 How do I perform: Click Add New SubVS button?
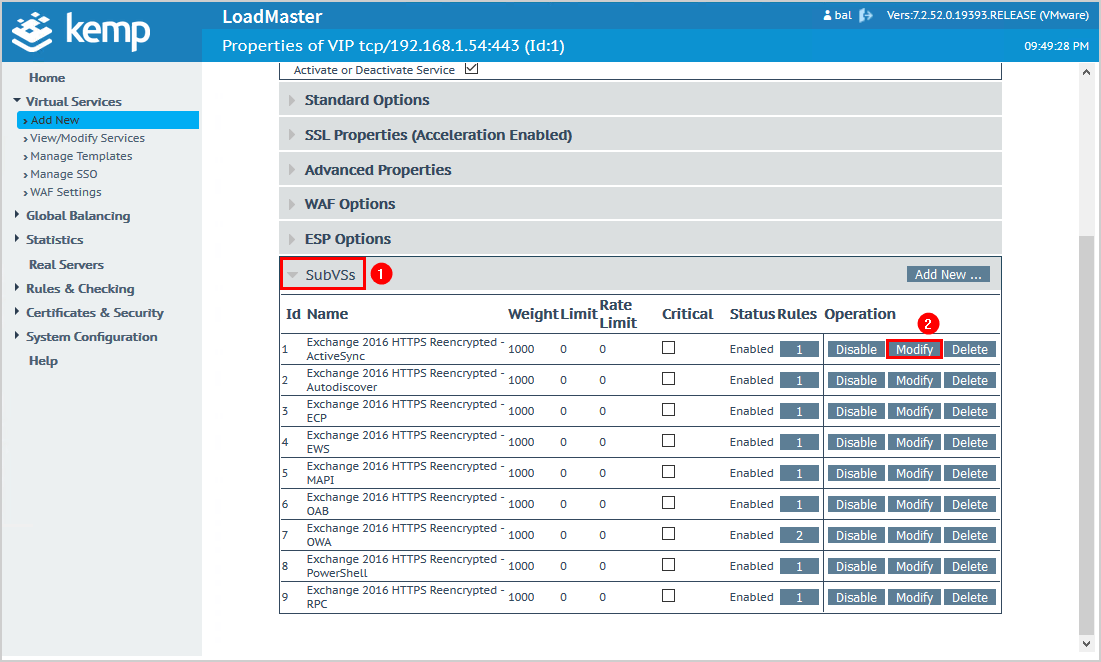pyautogui.click(x=948, y=274)
